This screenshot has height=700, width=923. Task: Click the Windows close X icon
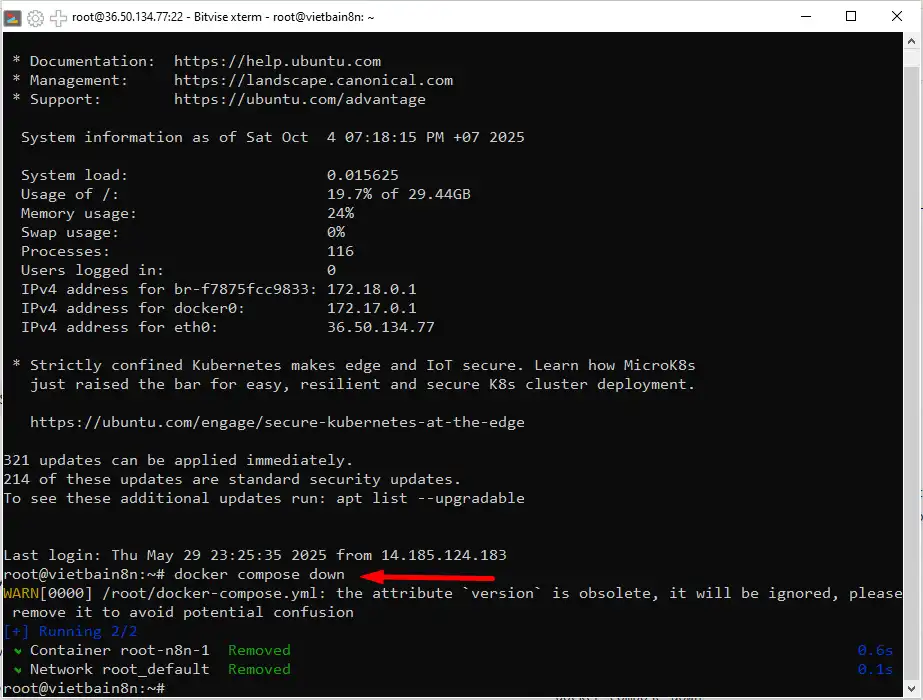tap(895, 16)
